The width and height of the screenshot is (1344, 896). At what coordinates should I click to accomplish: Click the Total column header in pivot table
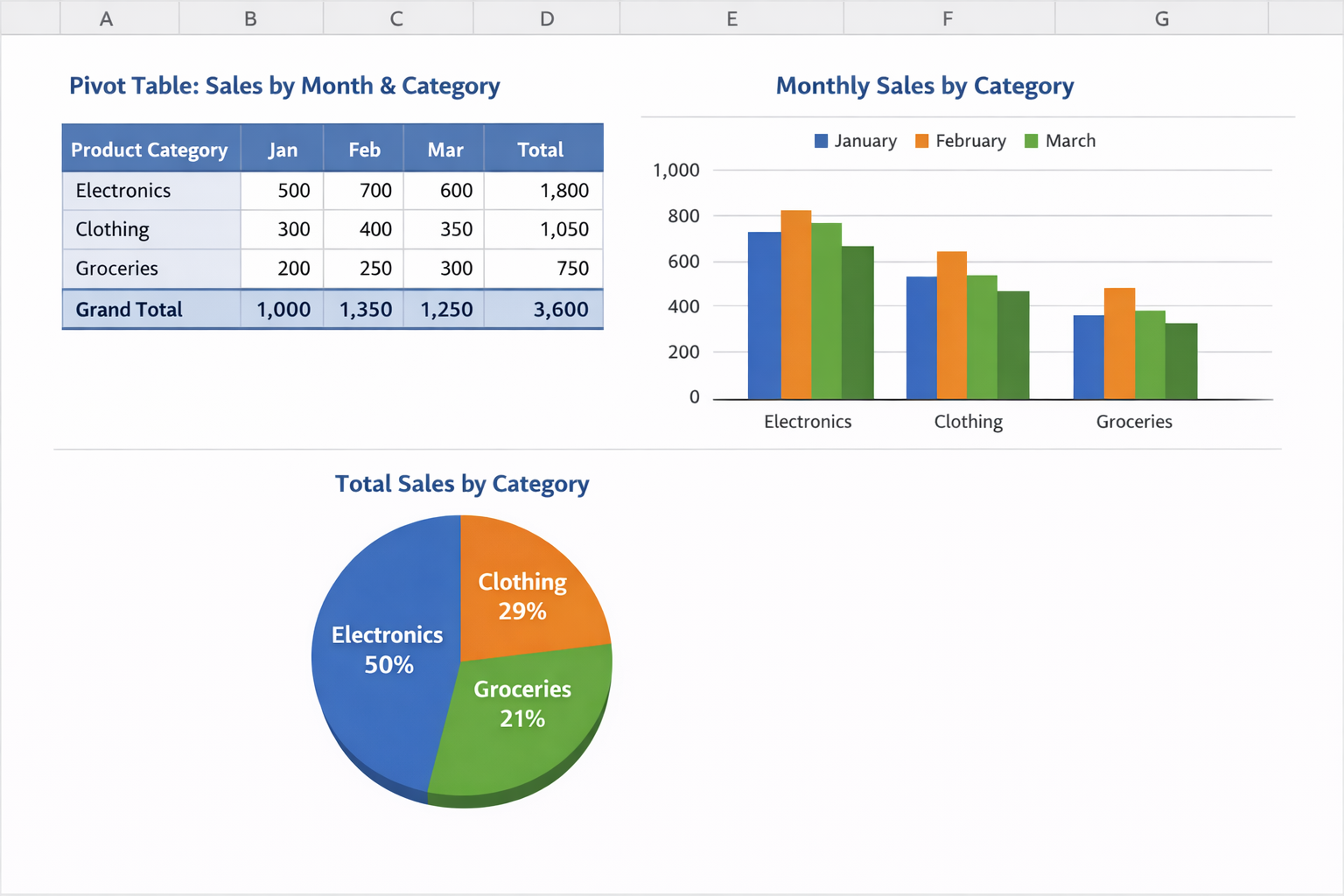pyautogui.click(x=541, y=150)
